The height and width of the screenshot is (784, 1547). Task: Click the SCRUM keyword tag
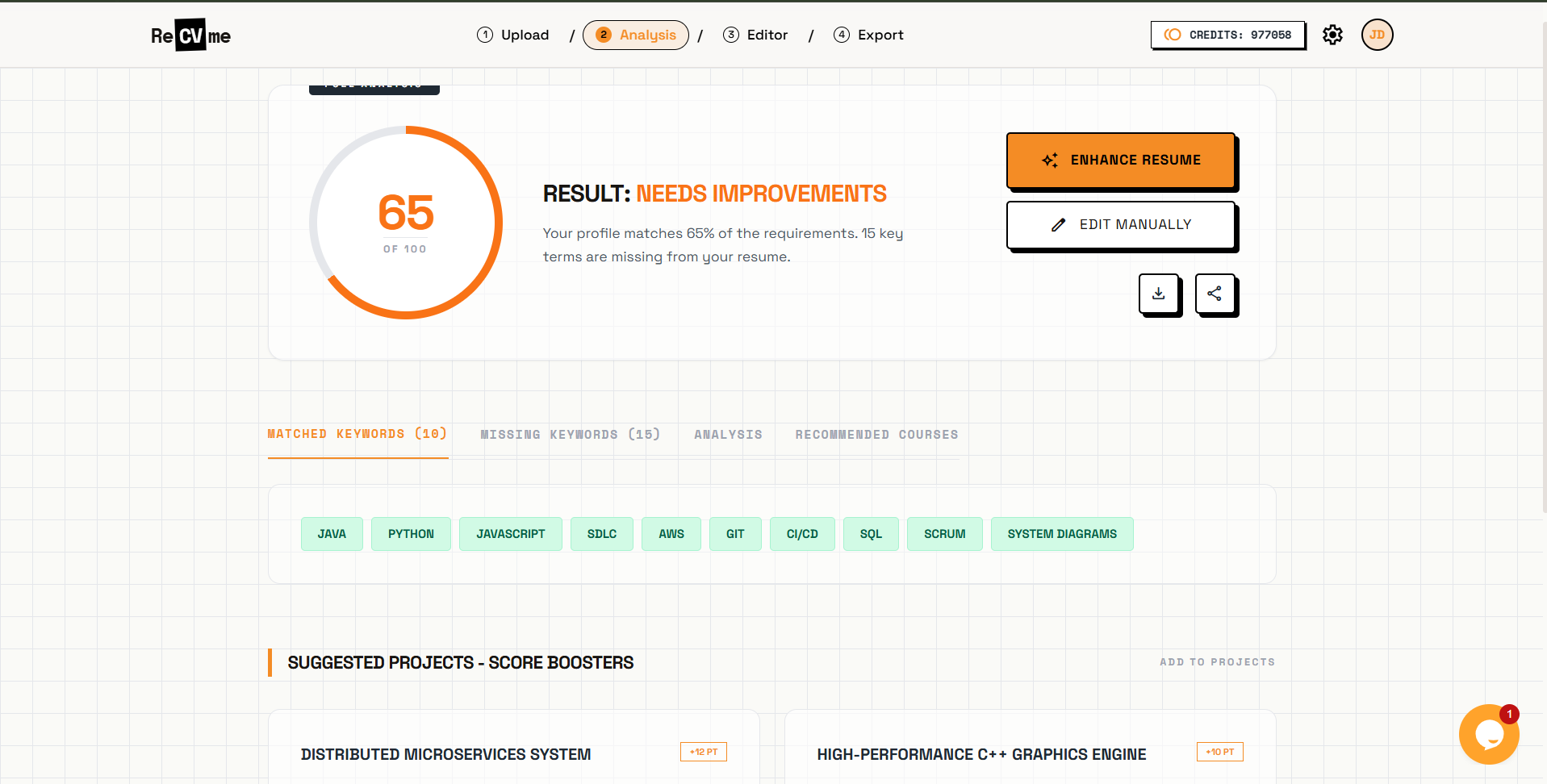click(945, 534)
